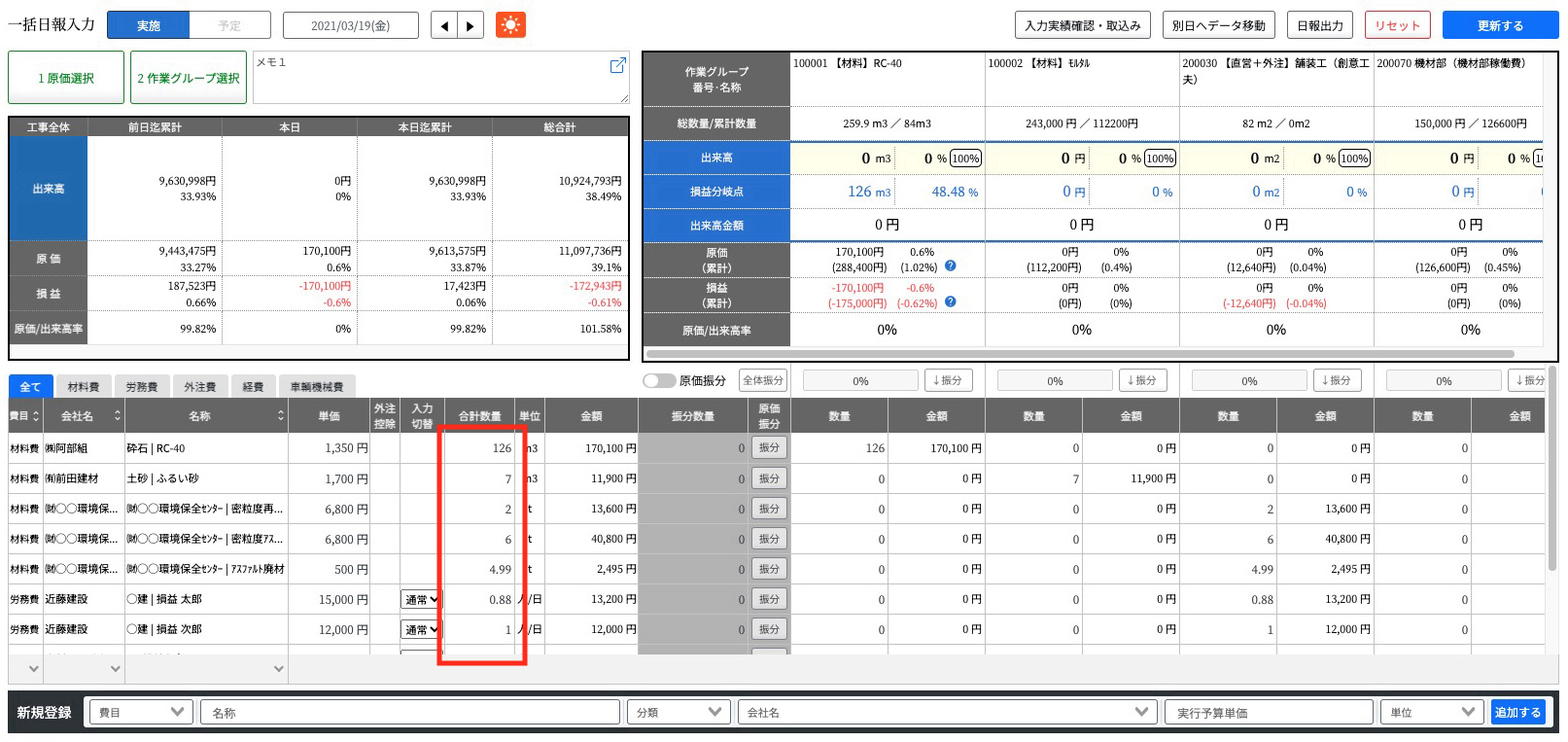Switch to the 労務費 tab
This screenshot has width=1568, height=742.
point(142,387)
